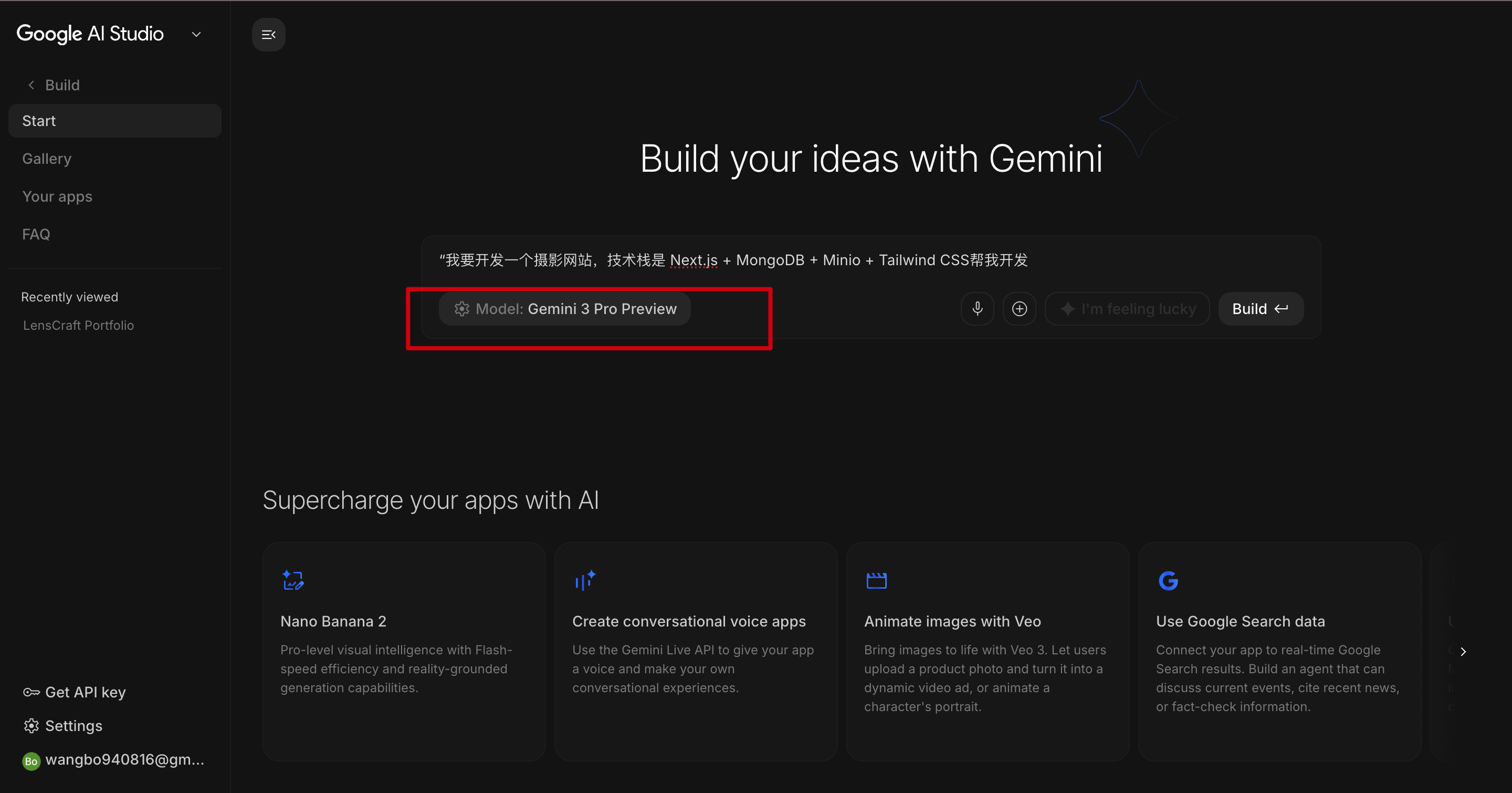Image resolution: width=1512 pixels, height=793 pixels.
Task: Click the plus circle attach icon
Action: coord(1020,309)
